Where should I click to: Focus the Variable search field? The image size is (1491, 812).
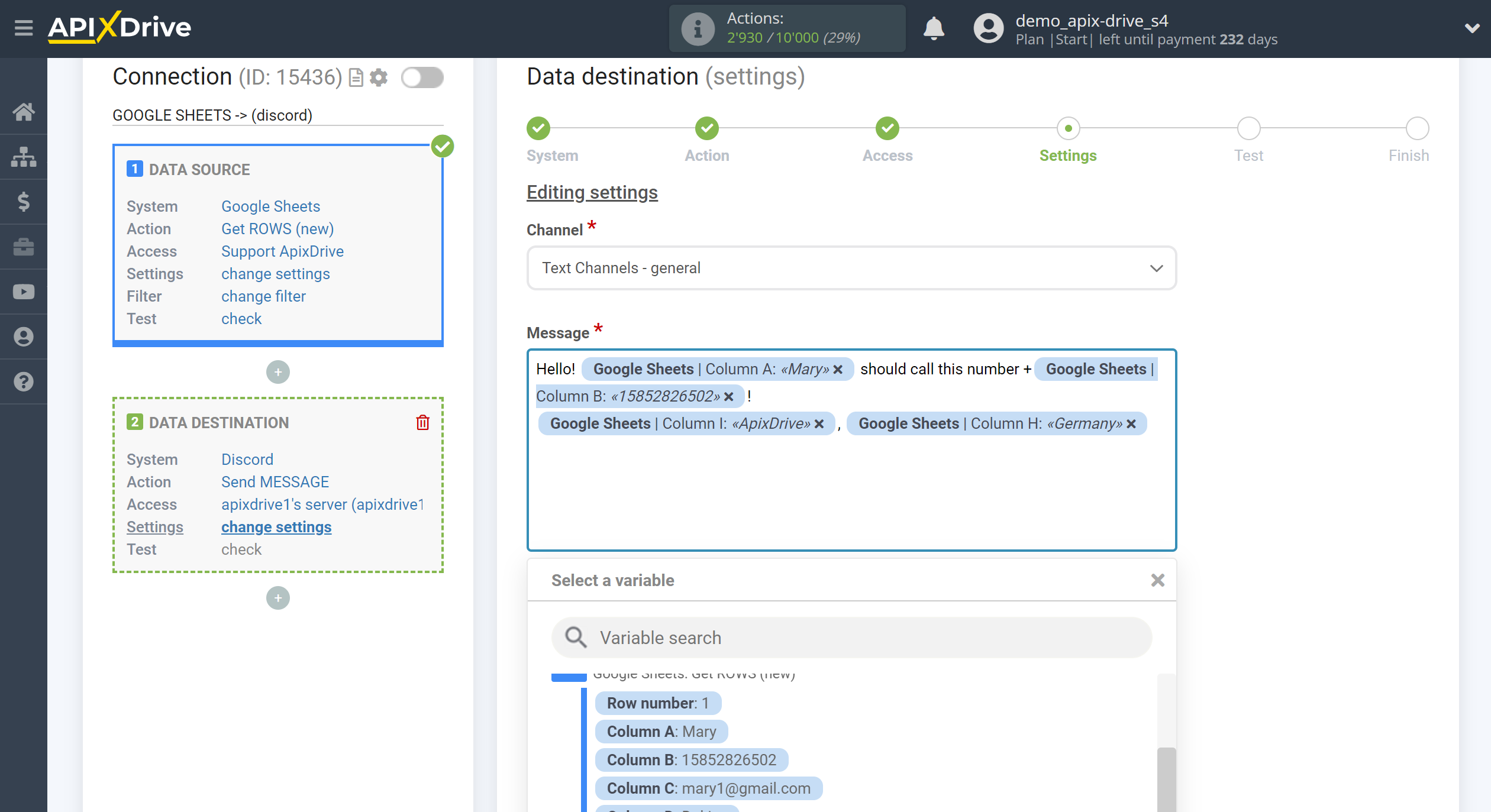click(x=851, y=638)
